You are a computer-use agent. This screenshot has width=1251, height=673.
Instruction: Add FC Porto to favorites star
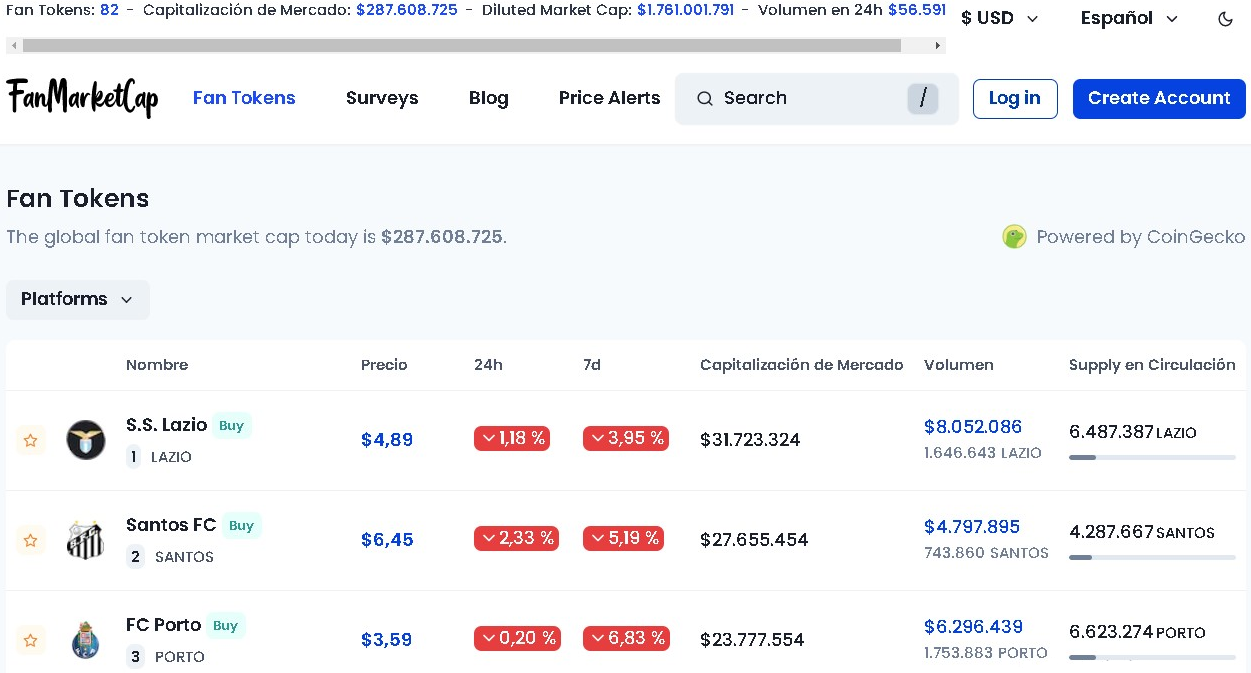(x=31, y=640)
